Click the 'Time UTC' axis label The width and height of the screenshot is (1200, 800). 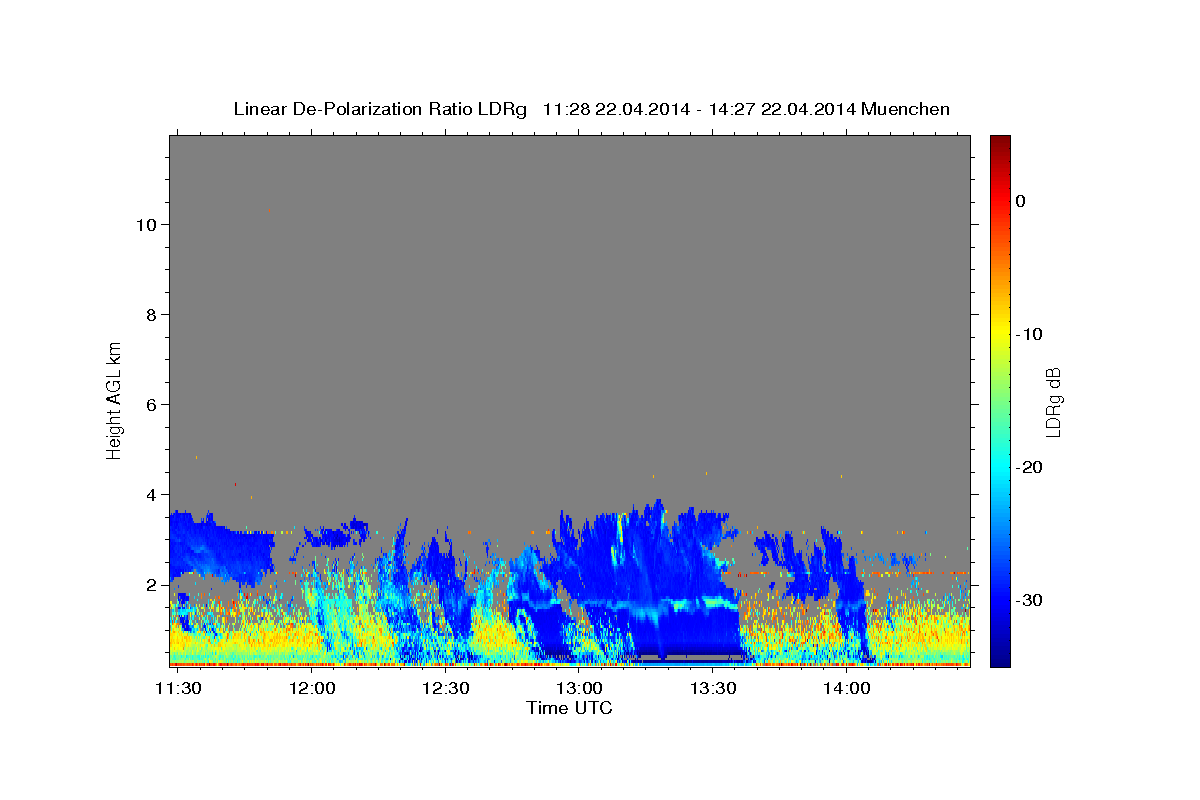click(x=569, y=708)
